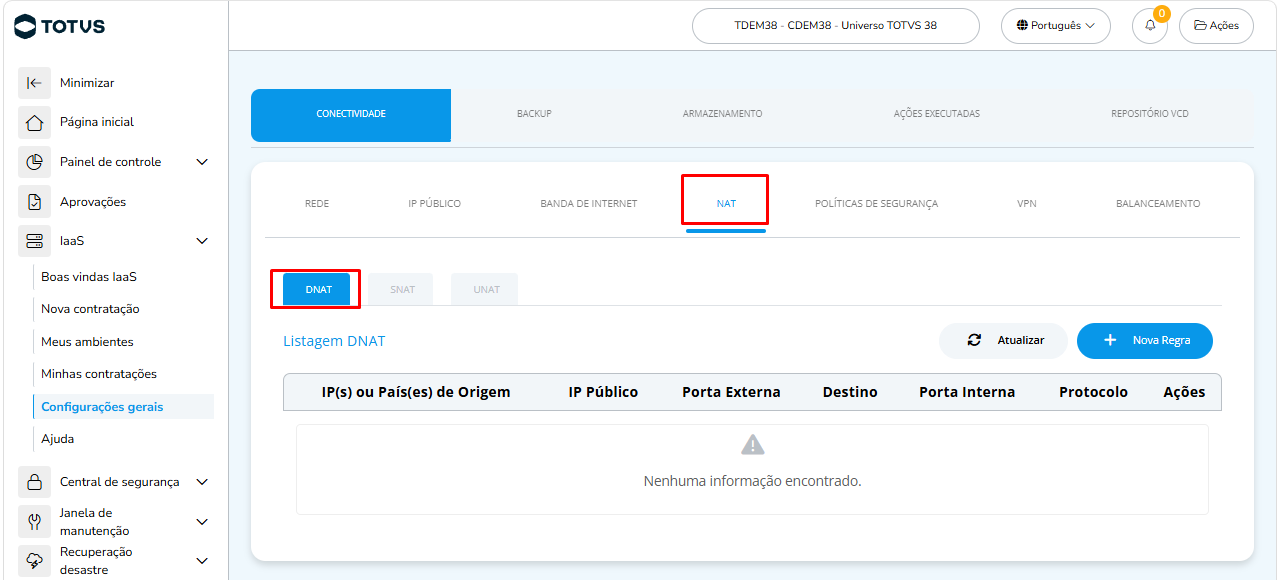Click the Destino column header
The image size is (1279, 580).
[x=850, y=392]
